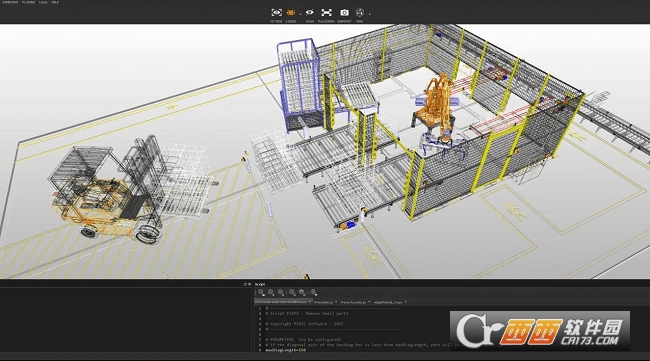Click the first script toolbar icon
650x361 pixels.
click(261, 293)
